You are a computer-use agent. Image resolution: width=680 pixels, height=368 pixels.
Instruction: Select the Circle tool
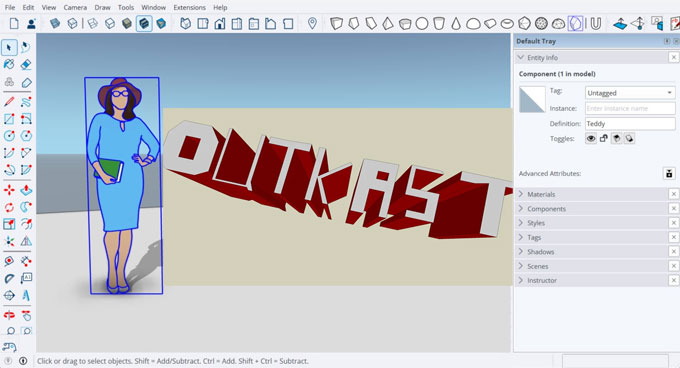pyautogui.click(x=9, y=136)
